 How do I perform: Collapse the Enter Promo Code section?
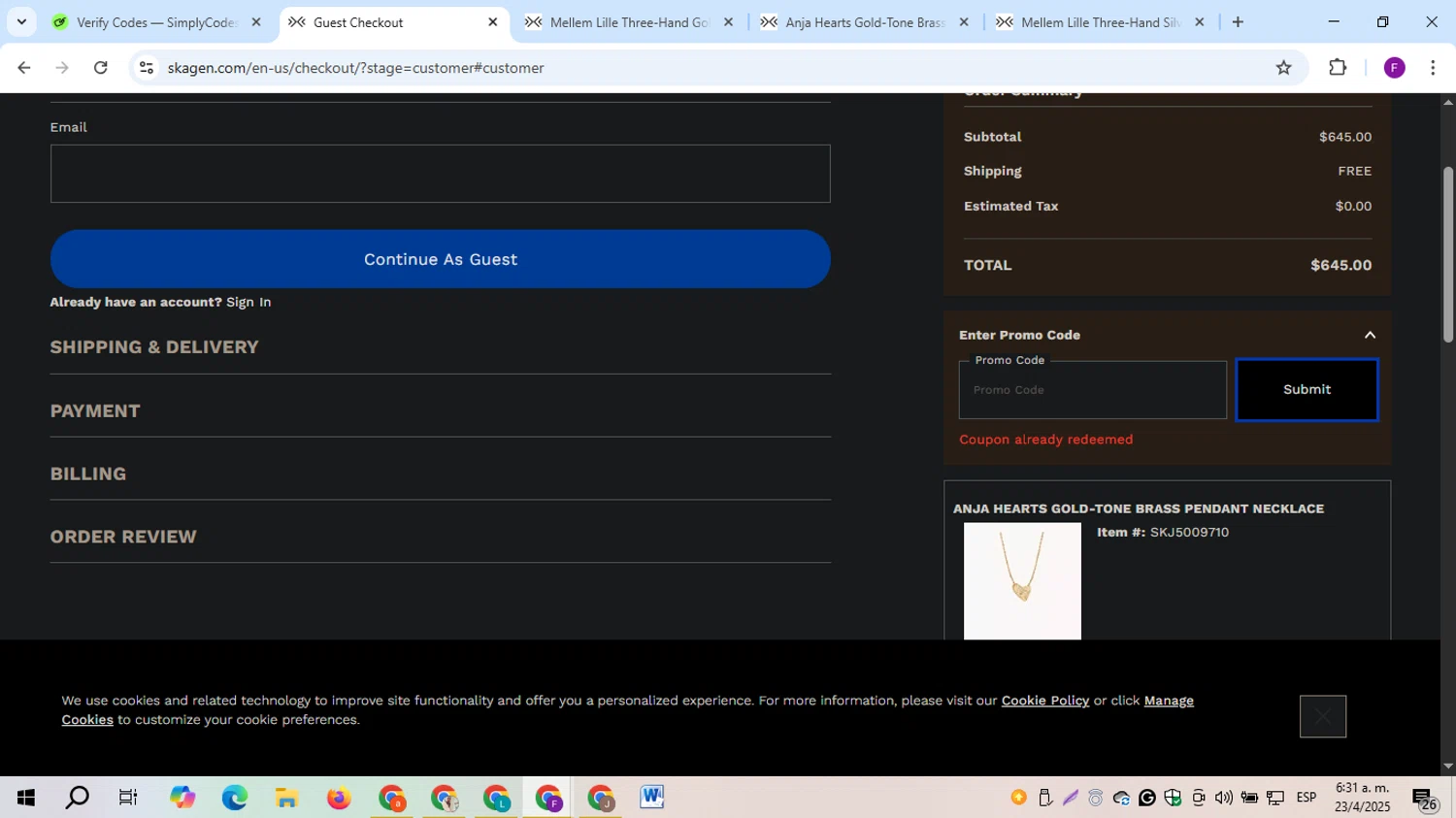1370,335
